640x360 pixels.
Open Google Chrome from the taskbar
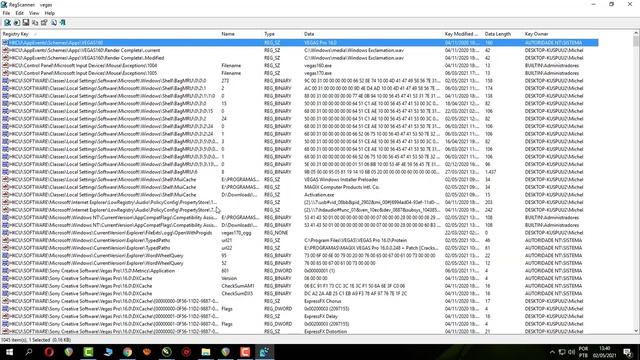pos(127,352)
